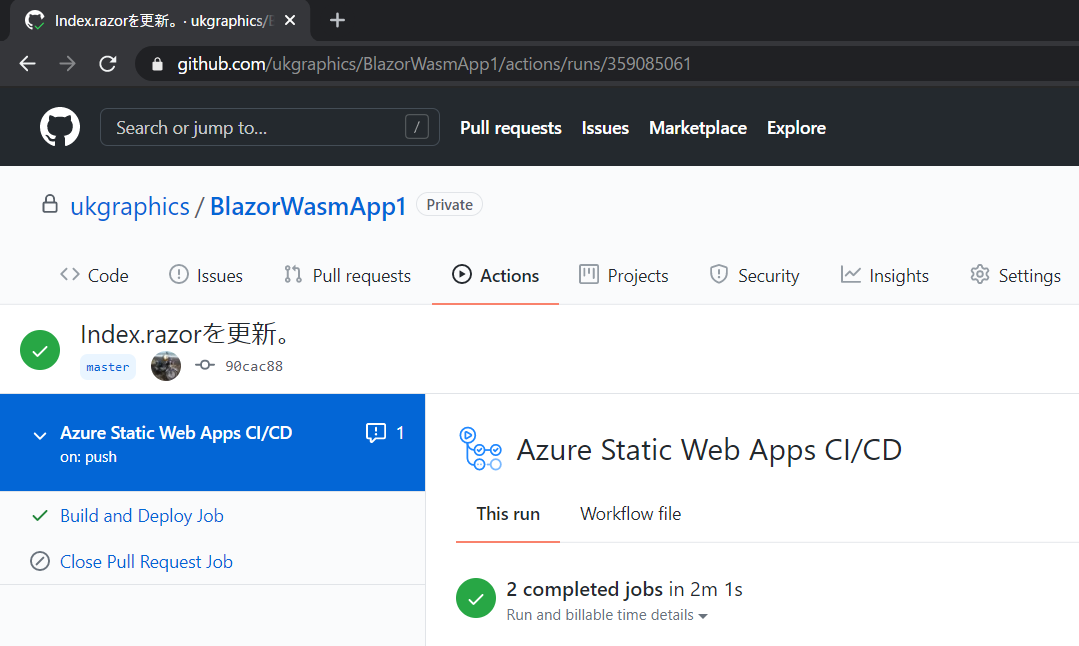Screen dimensions: 1079x646
Task: Click the browser forward arrow
Action: pyautogui.click(x=67, y=64)
